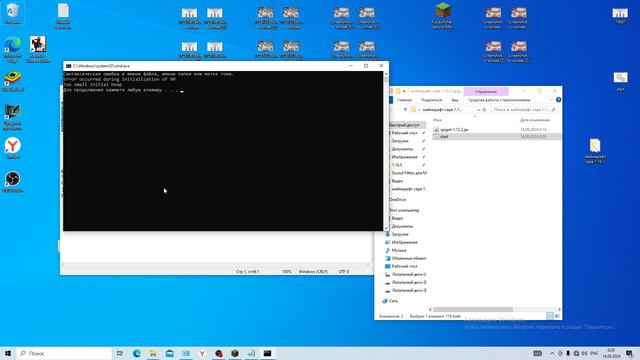Click UTF-8 encoding in Notepad status bar
This screenshot has width=640, height=360.
[x=344, y=271]
